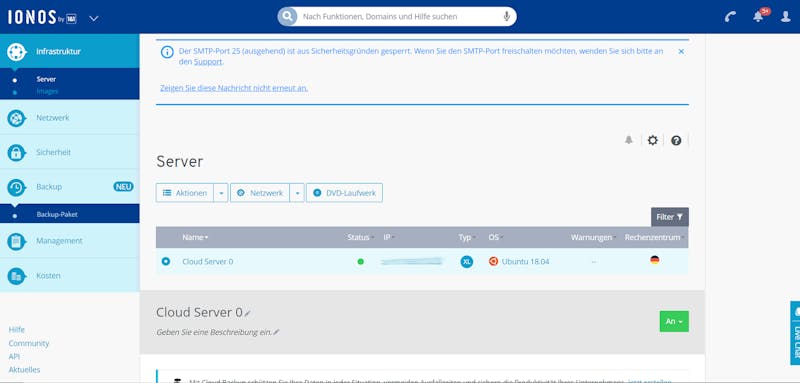Click the Kosten sidebar icon
The width and height of the screenshot is (800, 383).
click(x=16, y=276)
